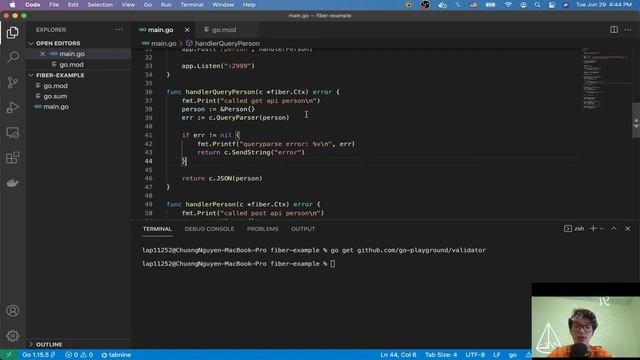Switch to the go.mod editor tab
Viewport: 640px width, 360px height.
point(224,30)
